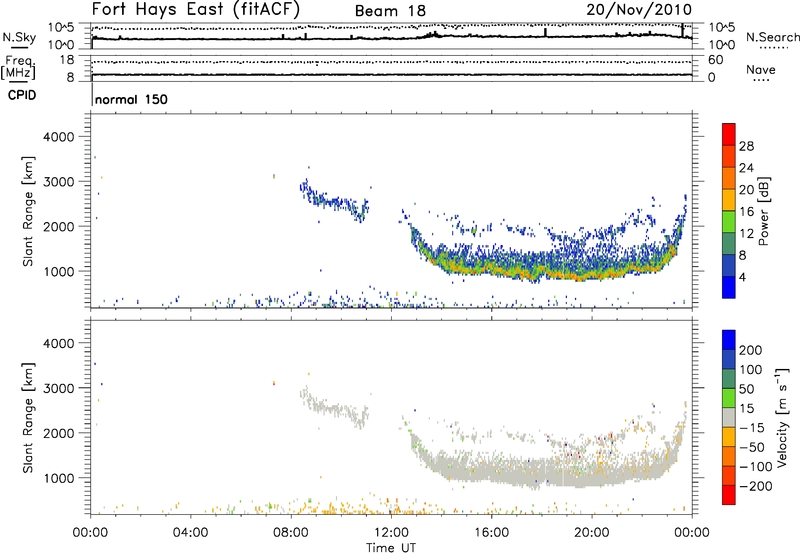Image resolution: width=800 pixels, height=554 pixels.
Task: Click 'Slant Range [km]' label of Velocity panel
Action: [x=28, y=418]
